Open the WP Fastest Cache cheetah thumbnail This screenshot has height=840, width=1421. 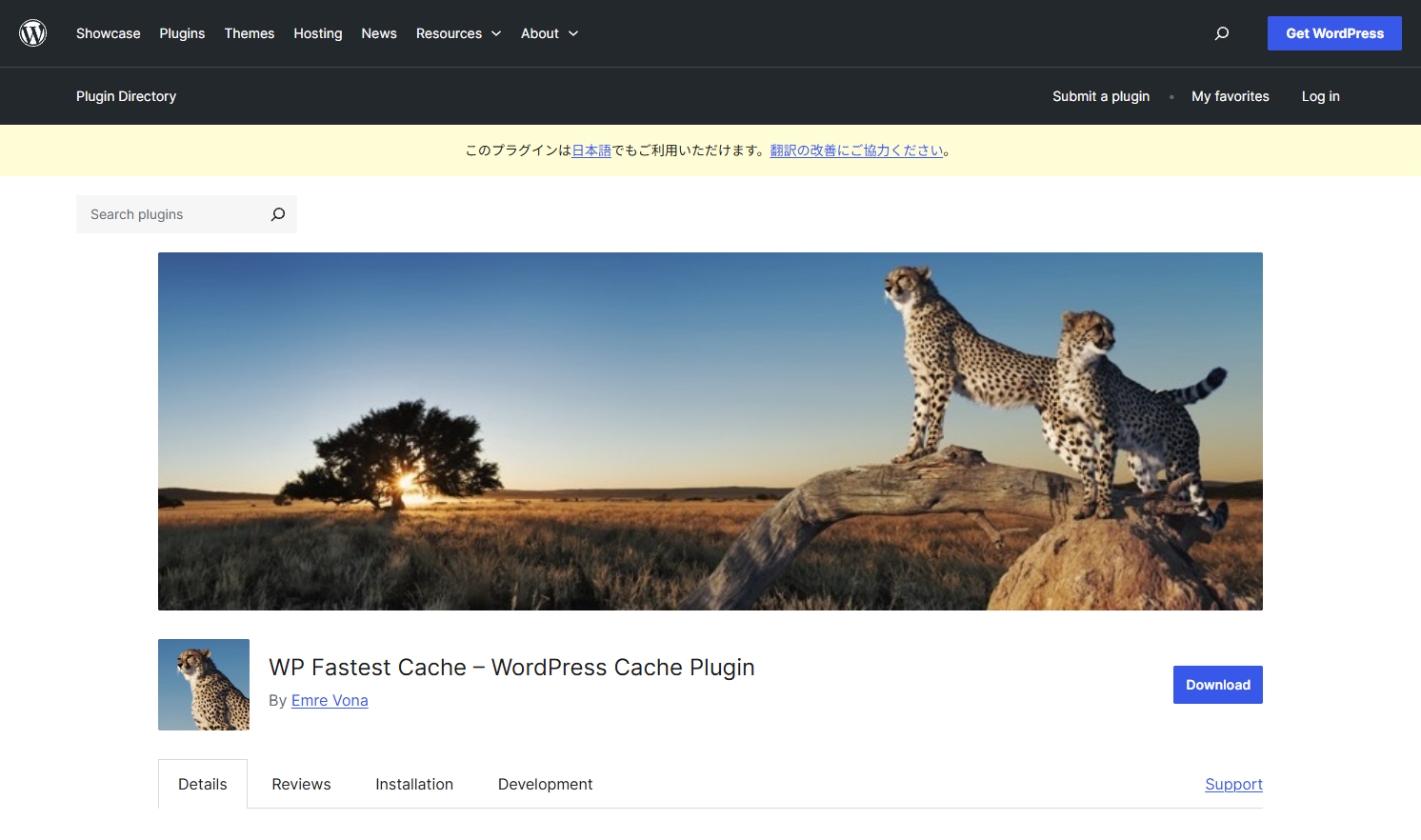[204, 685]
